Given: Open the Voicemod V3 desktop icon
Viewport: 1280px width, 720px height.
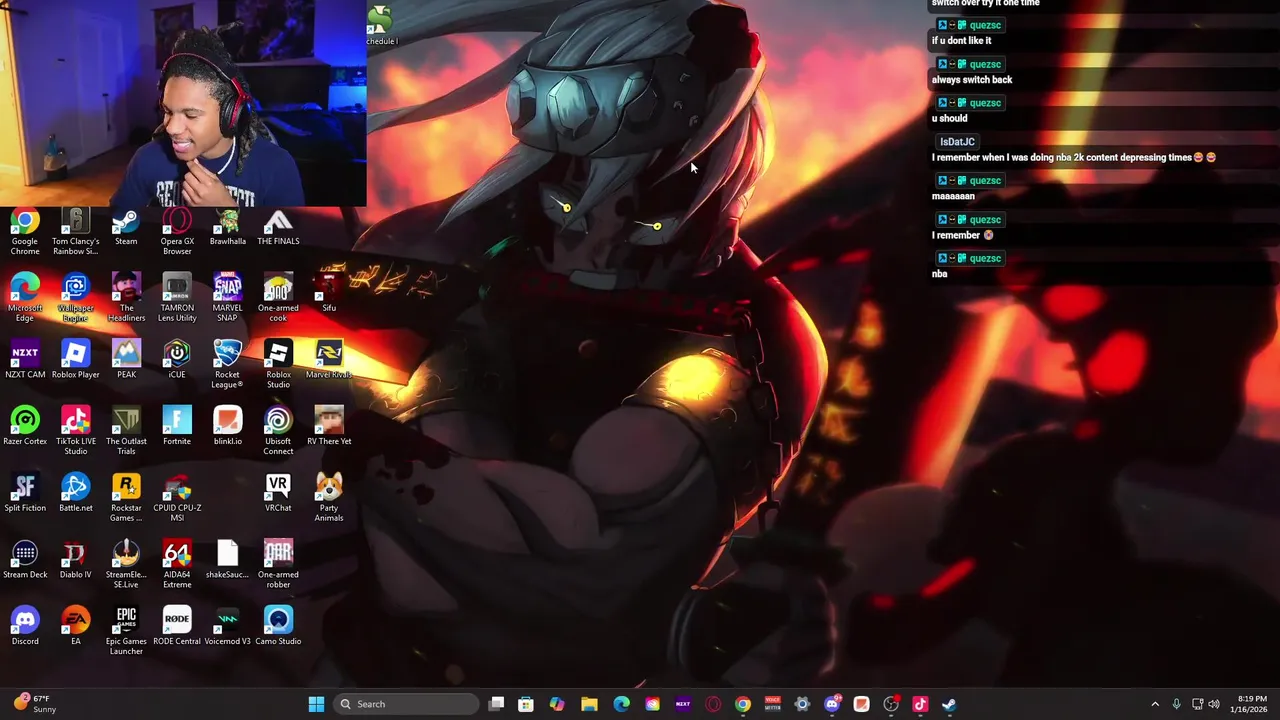Looking at the screenshot, I should pyautogui.click(x=228, y=627).
